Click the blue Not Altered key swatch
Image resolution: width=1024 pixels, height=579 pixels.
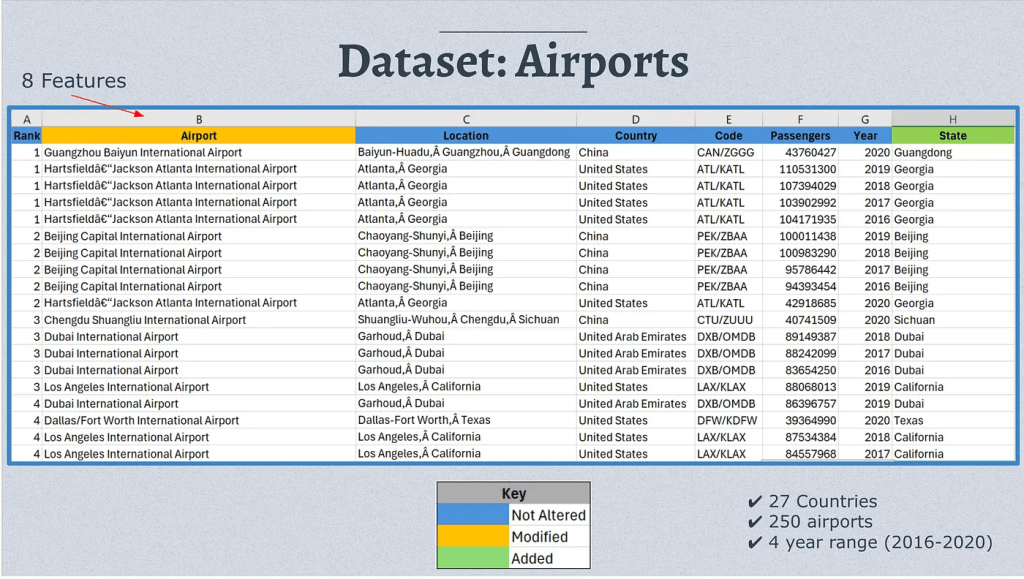coord(473,515)
